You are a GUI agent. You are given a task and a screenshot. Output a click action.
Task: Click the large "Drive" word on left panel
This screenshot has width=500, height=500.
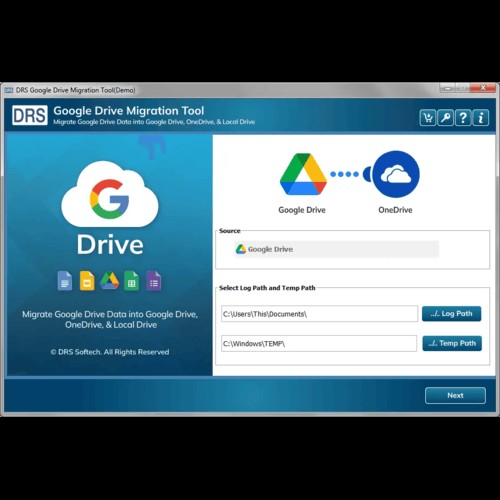(110, 245)
